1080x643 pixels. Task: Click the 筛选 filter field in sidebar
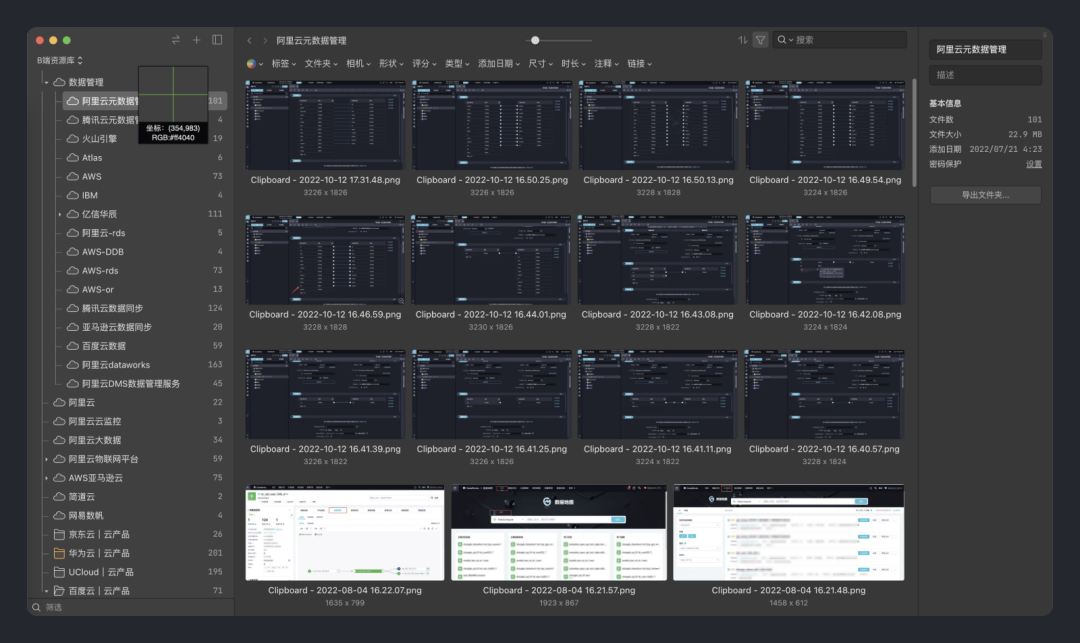[131, 607]
